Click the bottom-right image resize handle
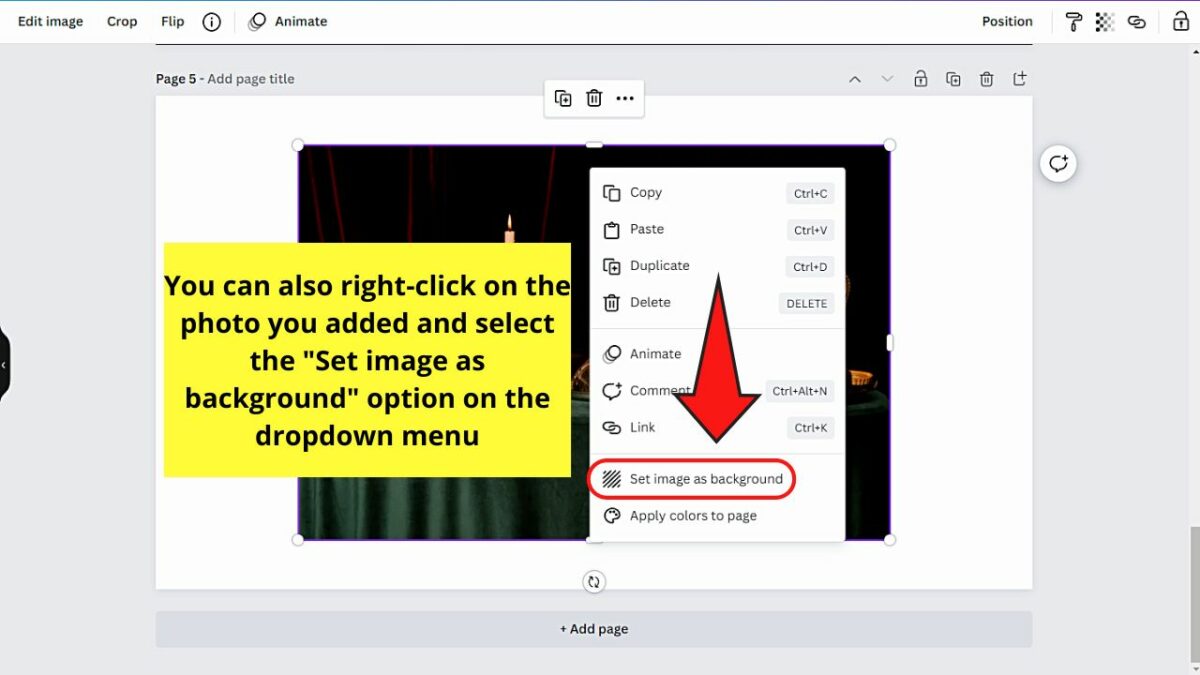This screenshot has width=1200, height=675. 890,540
